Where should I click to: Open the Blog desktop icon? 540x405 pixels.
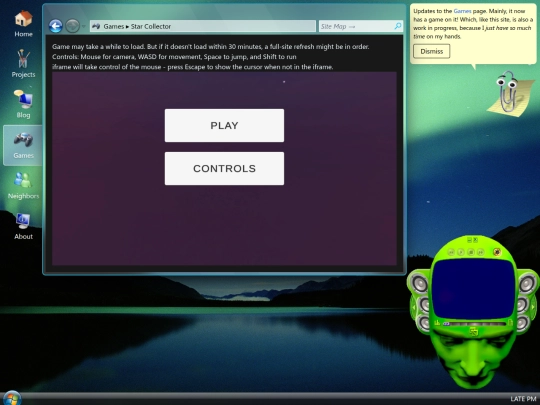click(x=23, y=104)
